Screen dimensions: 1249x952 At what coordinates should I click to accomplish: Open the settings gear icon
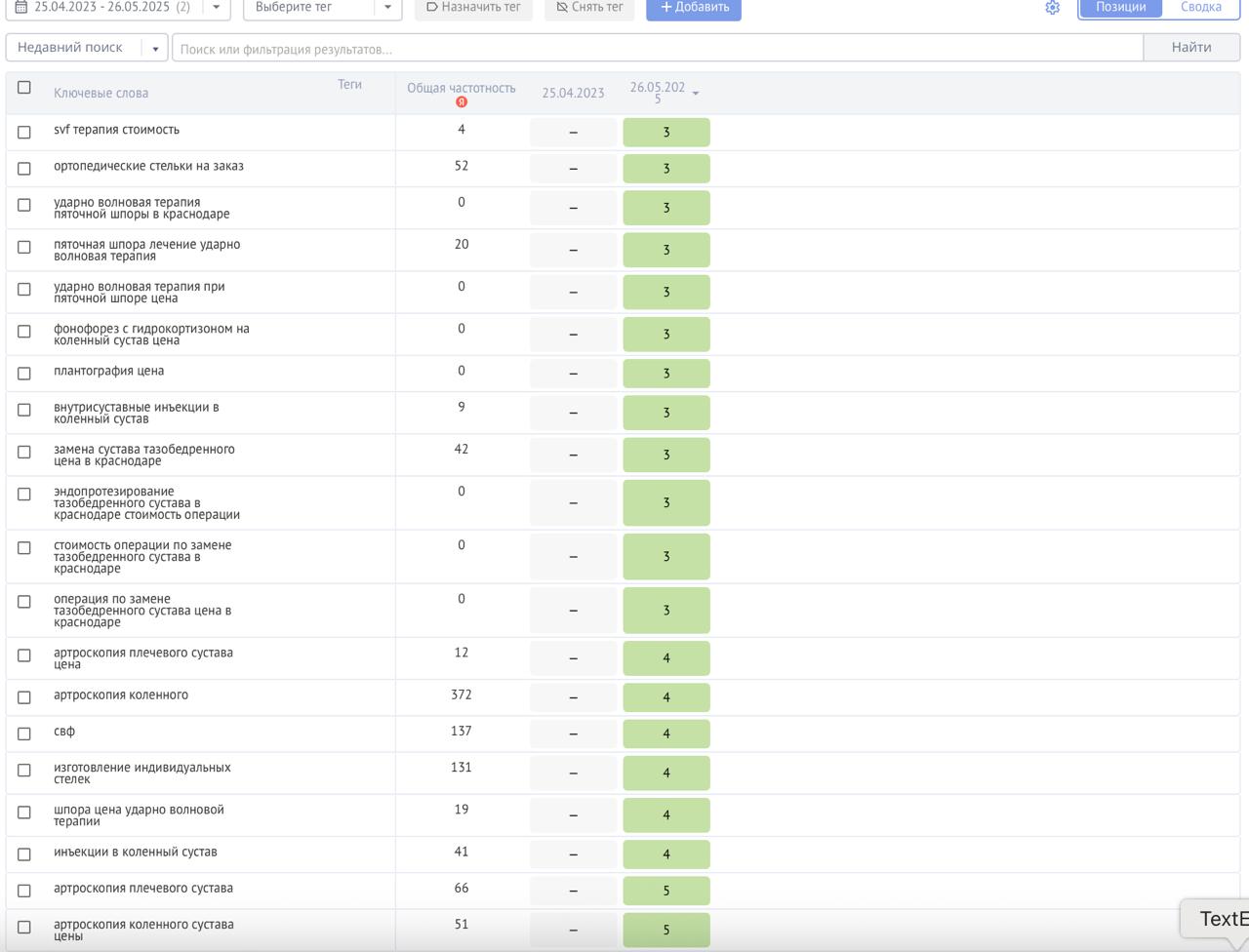coord(1052,8)
